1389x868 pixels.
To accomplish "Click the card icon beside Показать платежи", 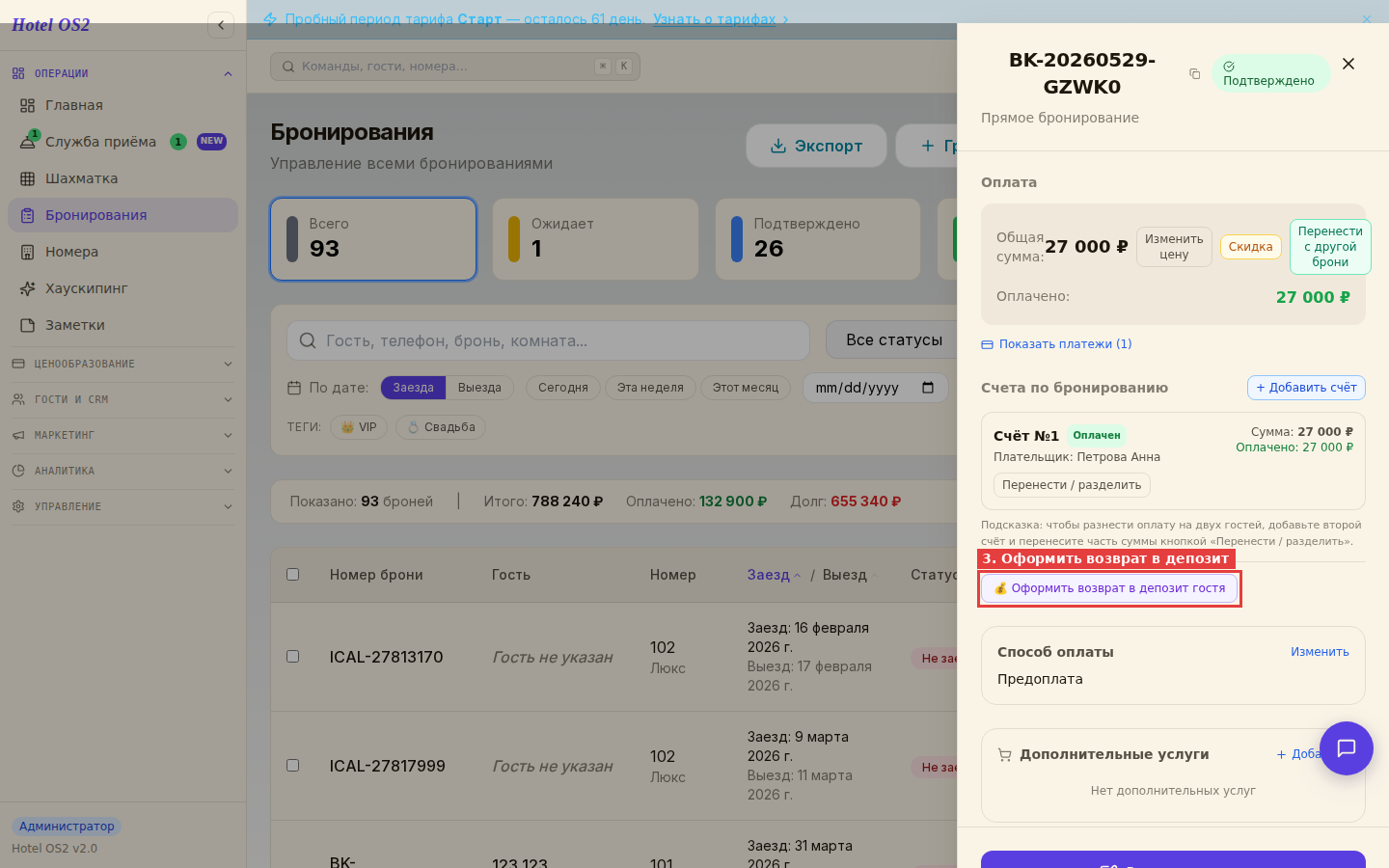I will pos(987,344).
